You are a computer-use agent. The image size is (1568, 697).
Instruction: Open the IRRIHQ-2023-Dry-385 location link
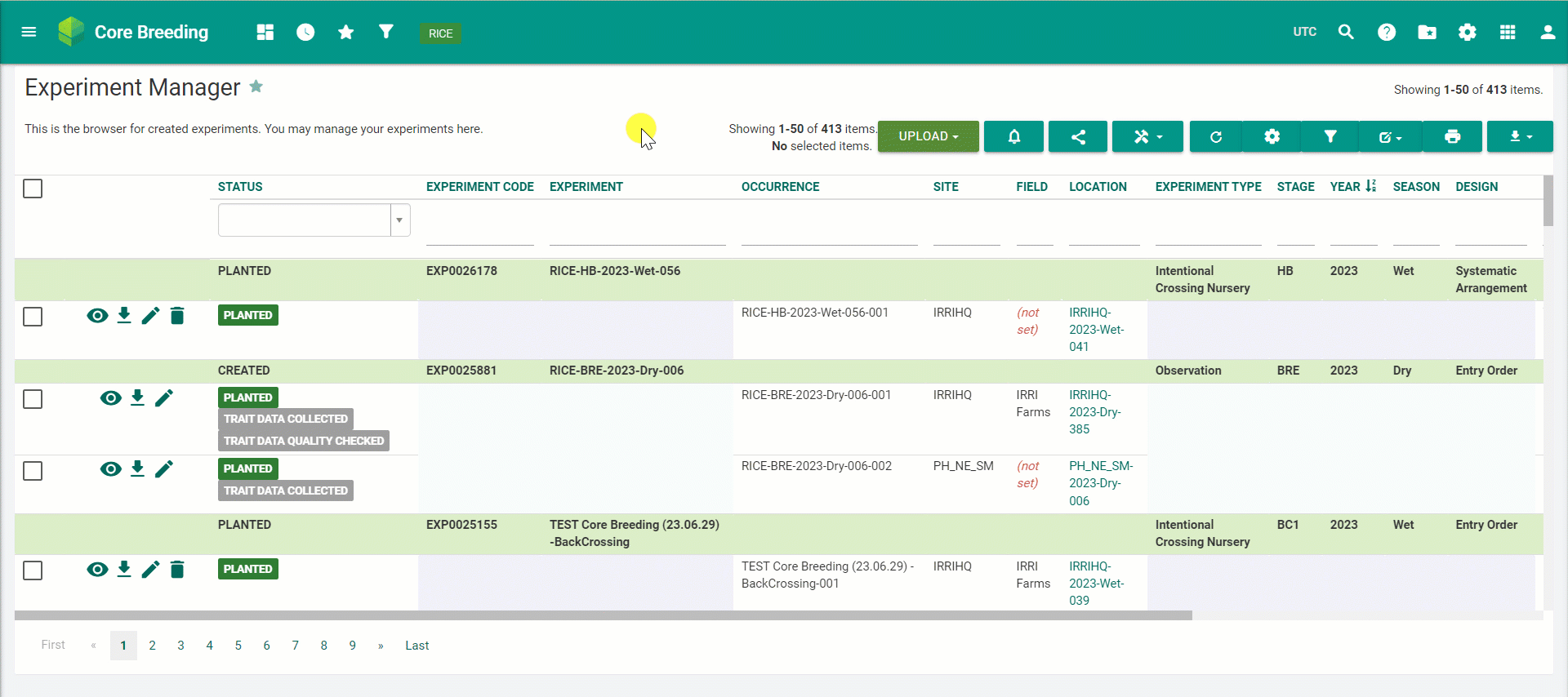click(x=1094, y=412)
